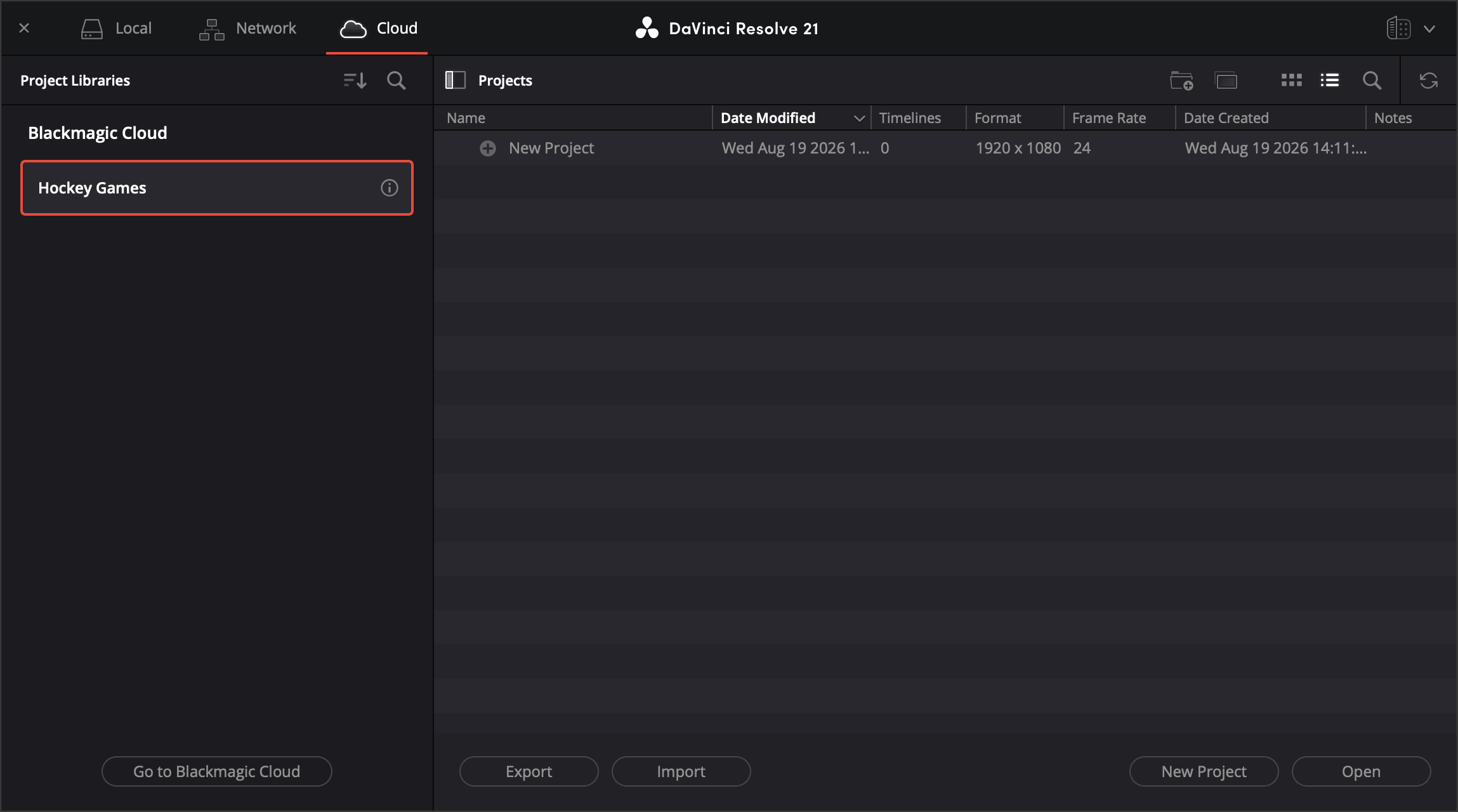Click the timelines count 0
1458x812 pixels.
pyautogui.click(x=885, y=148)
